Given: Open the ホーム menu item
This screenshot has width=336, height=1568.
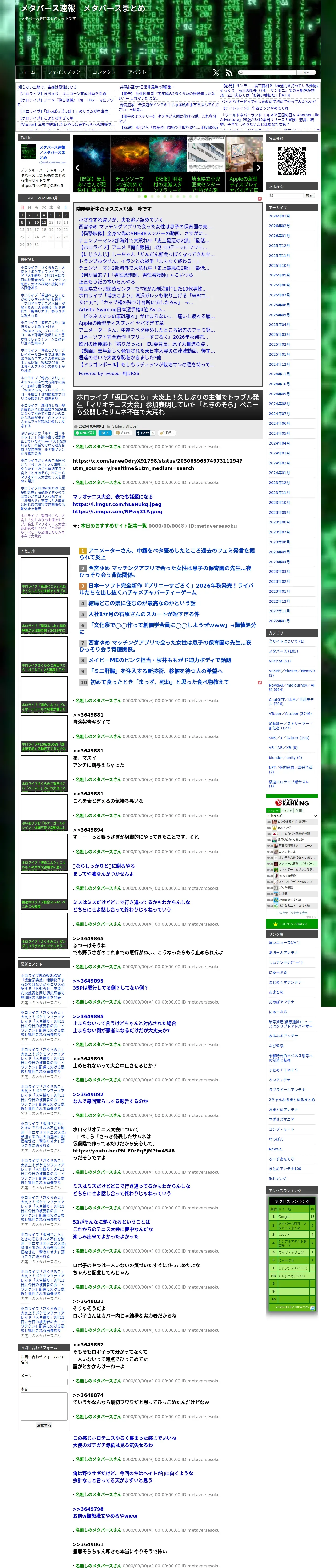Looking at the screenshot, I should 29,72.
